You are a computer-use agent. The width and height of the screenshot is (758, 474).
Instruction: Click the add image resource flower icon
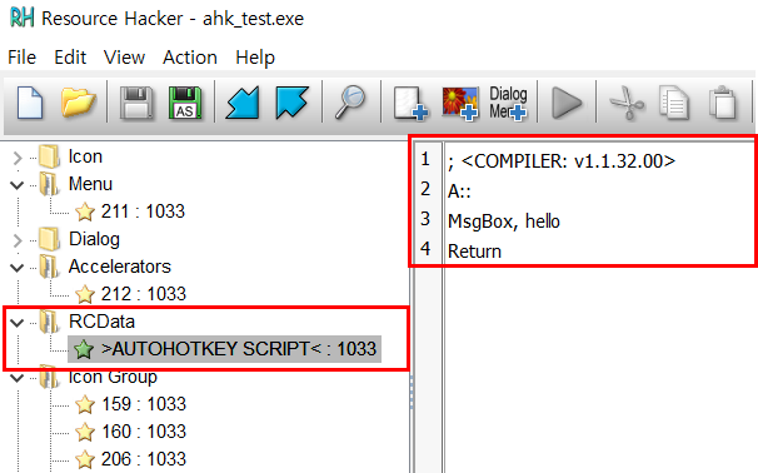click(460, 103)
